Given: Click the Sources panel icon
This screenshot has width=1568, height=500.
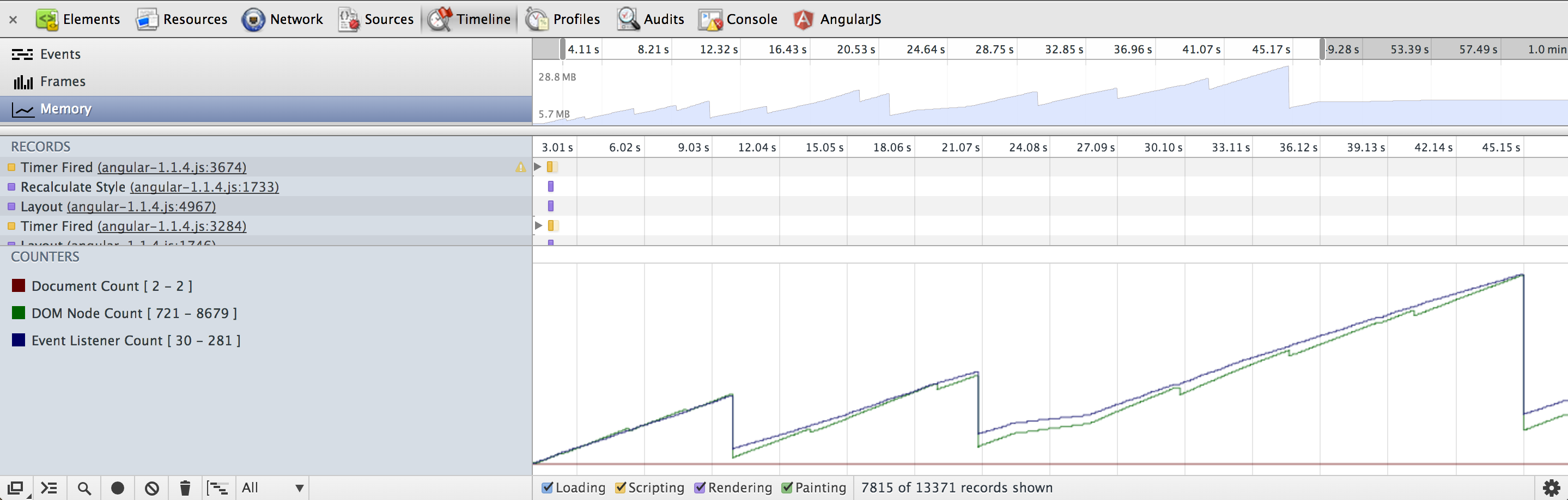Looking at the screenshot, I should [349, 20].
